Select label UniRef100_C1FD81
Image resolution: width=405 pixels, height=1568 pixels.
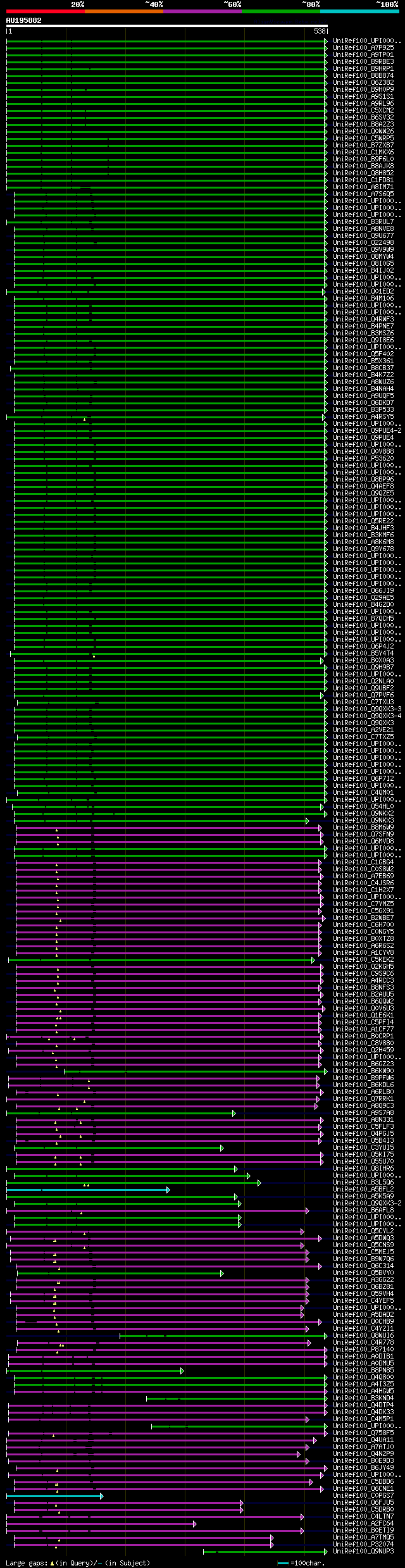click(363, 180)
